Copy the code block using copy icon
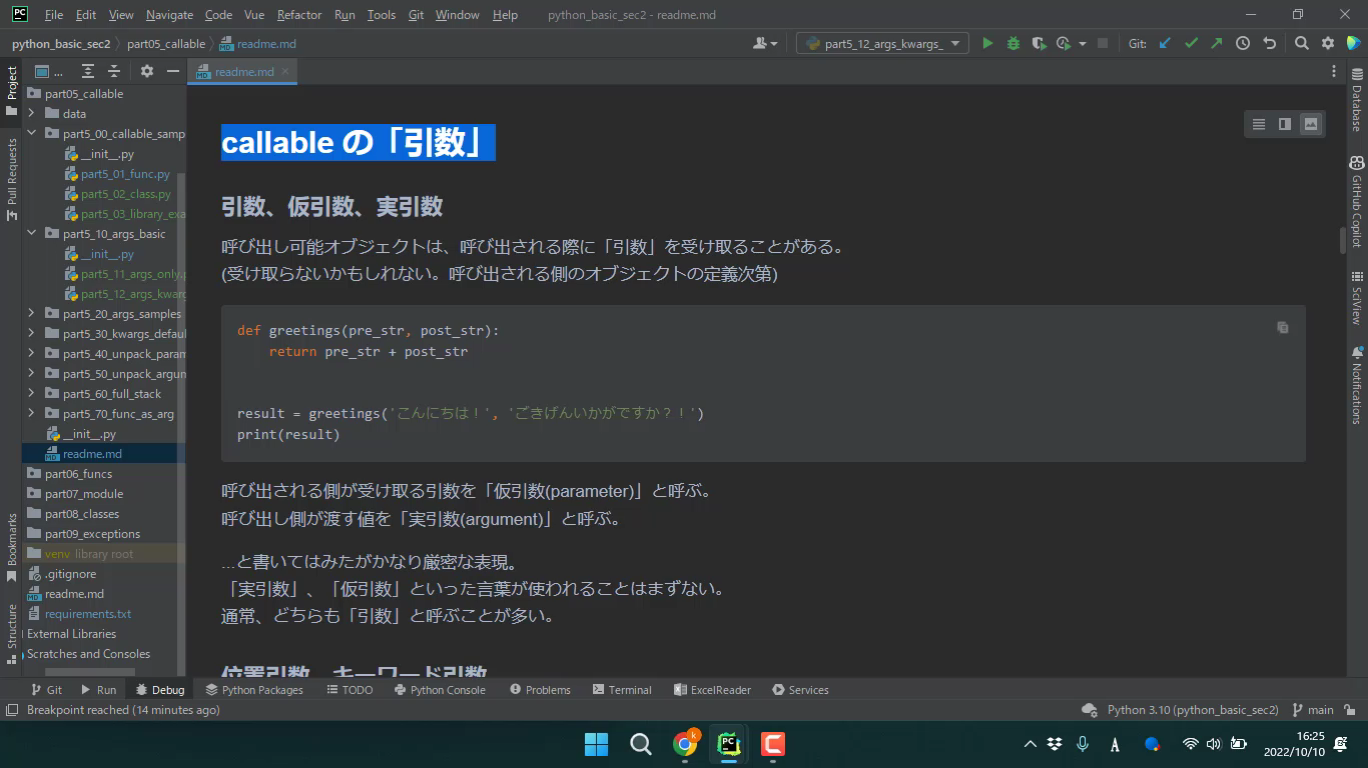1368x768 pixels. coord(1282,327)
